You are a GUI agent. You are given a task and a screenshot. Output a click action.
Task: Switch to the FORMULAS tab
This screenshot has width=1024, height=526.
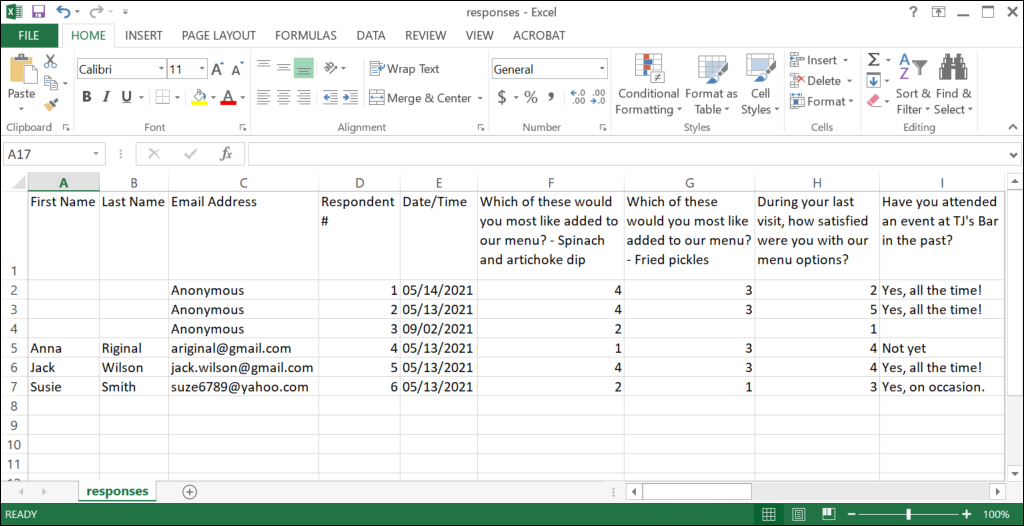click(306, 35)
